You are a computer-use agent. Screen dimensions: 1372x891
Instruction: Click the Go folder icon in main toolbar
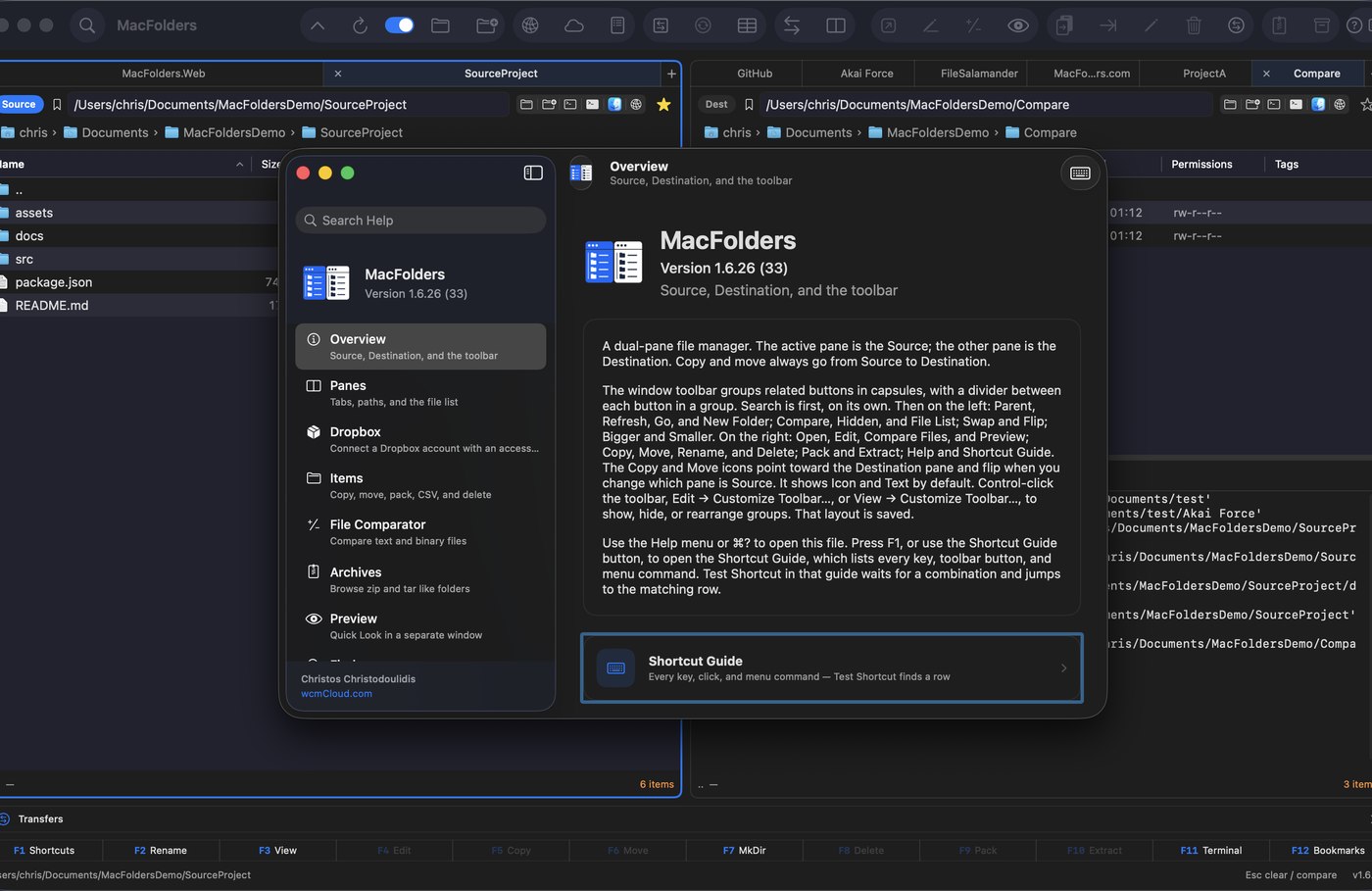coord(441,25)
